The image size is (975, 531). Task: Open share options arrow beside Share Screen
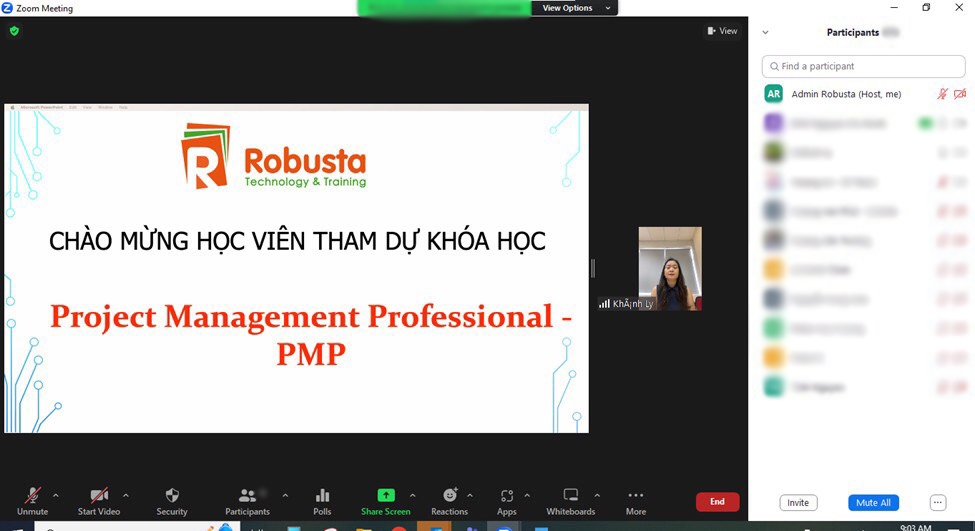413,496
